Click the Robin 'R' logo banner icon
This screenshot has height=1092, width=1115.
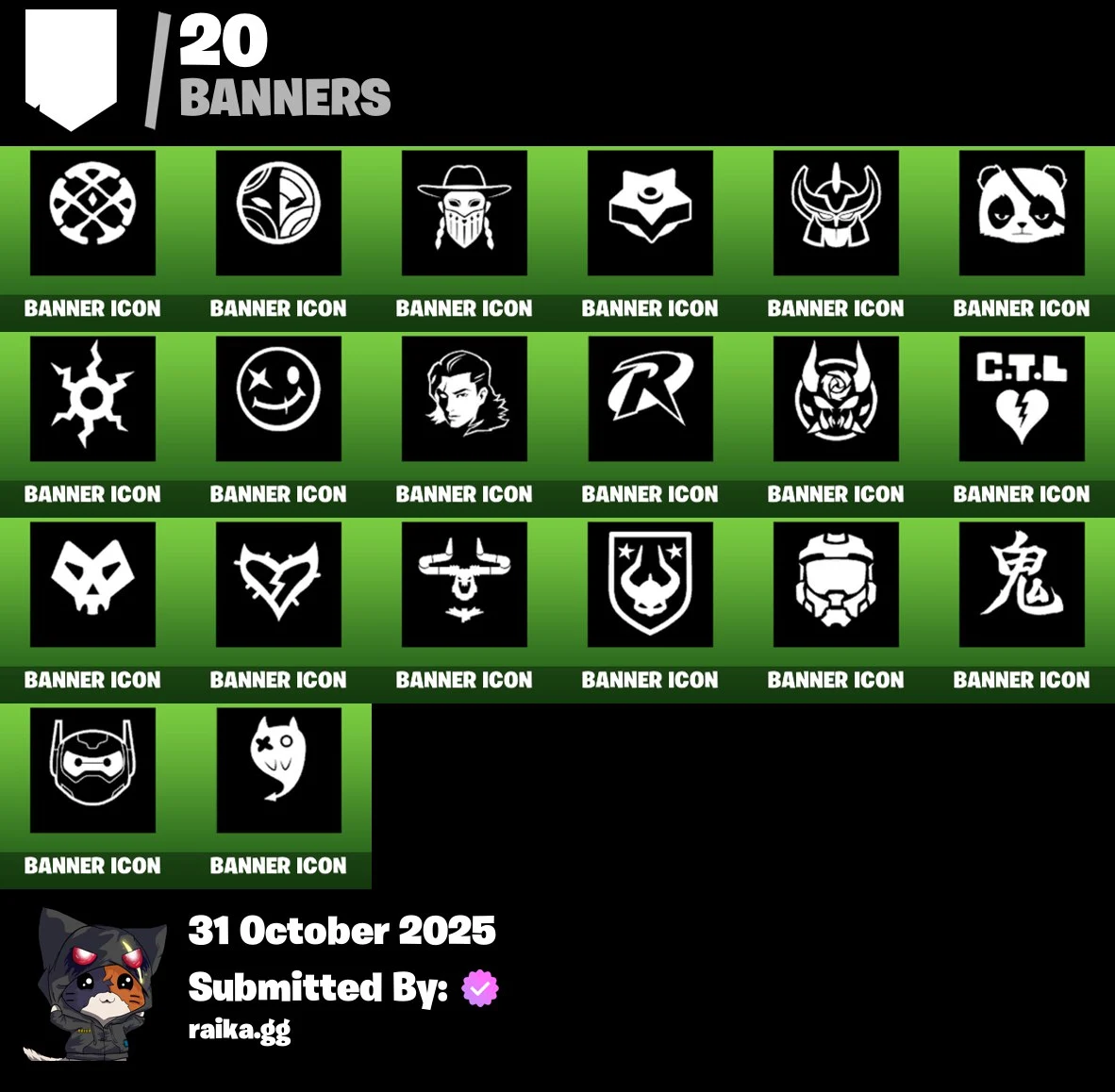coord(650,399)
